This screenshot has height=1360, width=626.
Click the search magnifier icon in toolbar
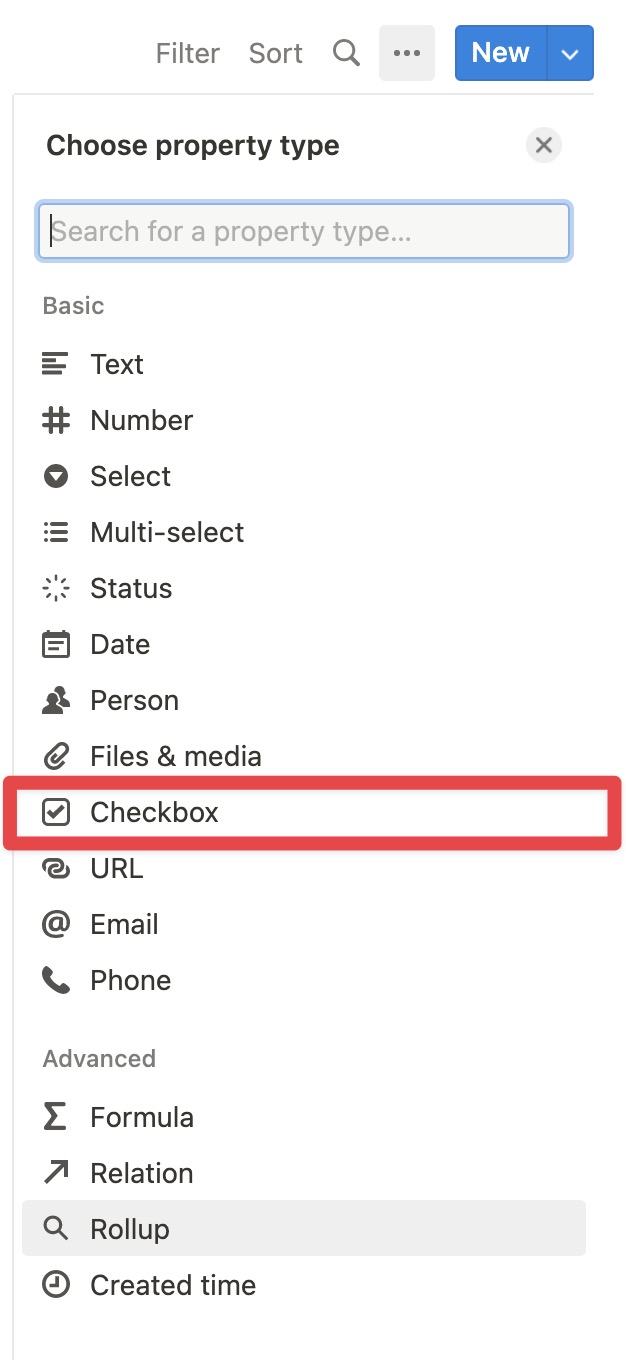pyautogui.click(x=346, y=53)
